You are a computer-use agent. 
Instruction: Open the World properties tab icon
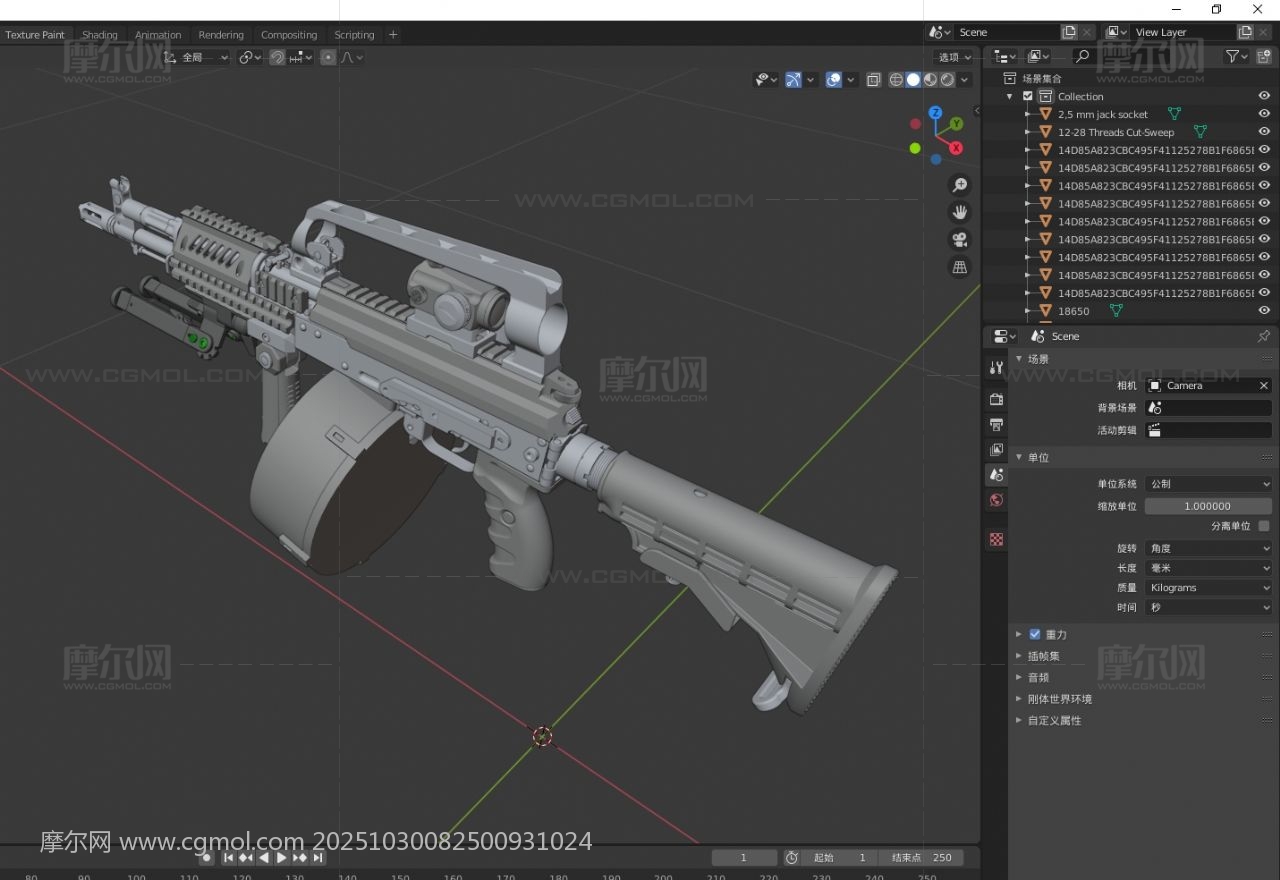pyautogui.click(x=996, y=500)
